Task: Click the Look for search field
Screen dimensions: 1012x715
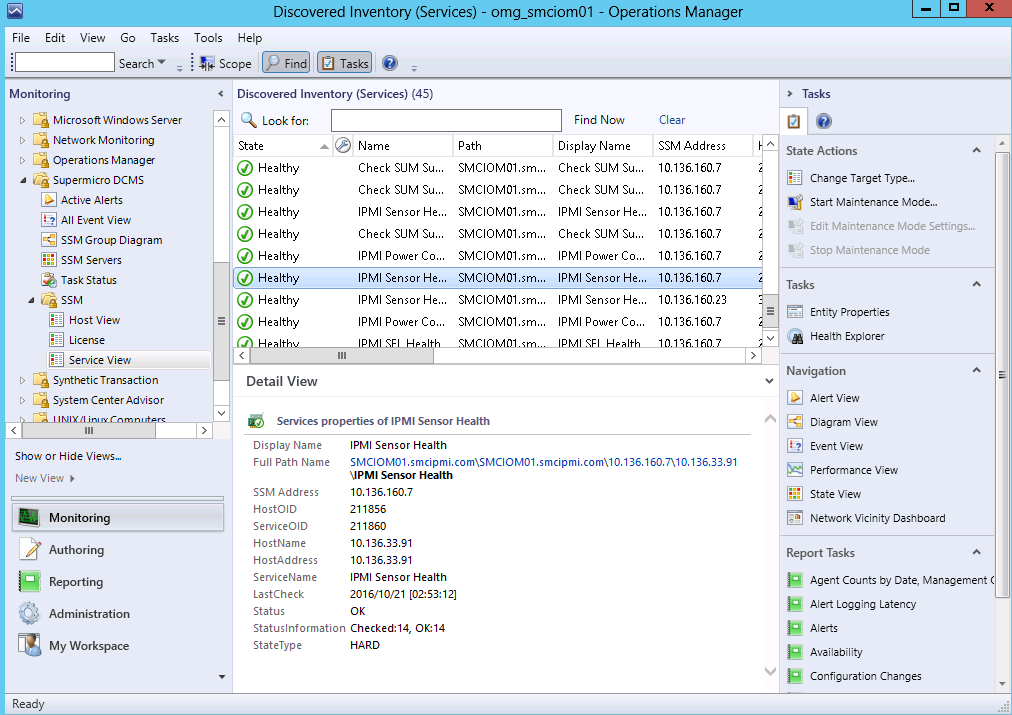Action: [446, 121]
